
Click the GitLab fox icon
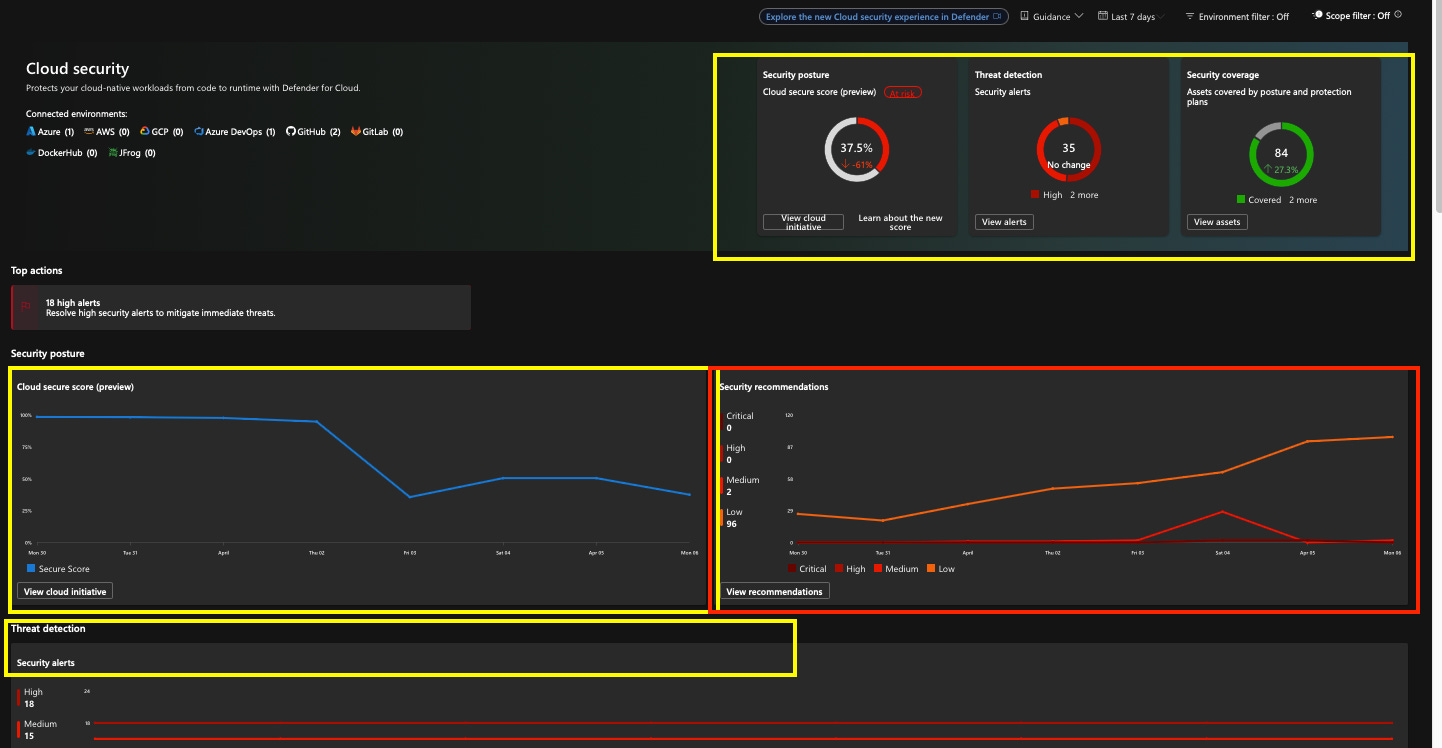point(355,132)
